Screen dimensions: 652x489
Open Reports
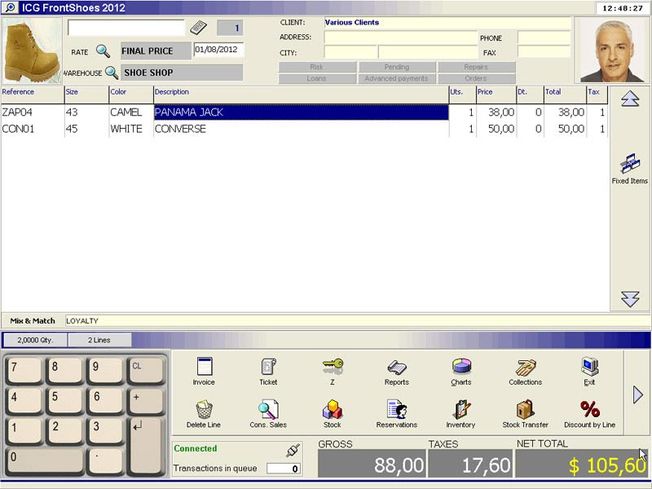397,371
